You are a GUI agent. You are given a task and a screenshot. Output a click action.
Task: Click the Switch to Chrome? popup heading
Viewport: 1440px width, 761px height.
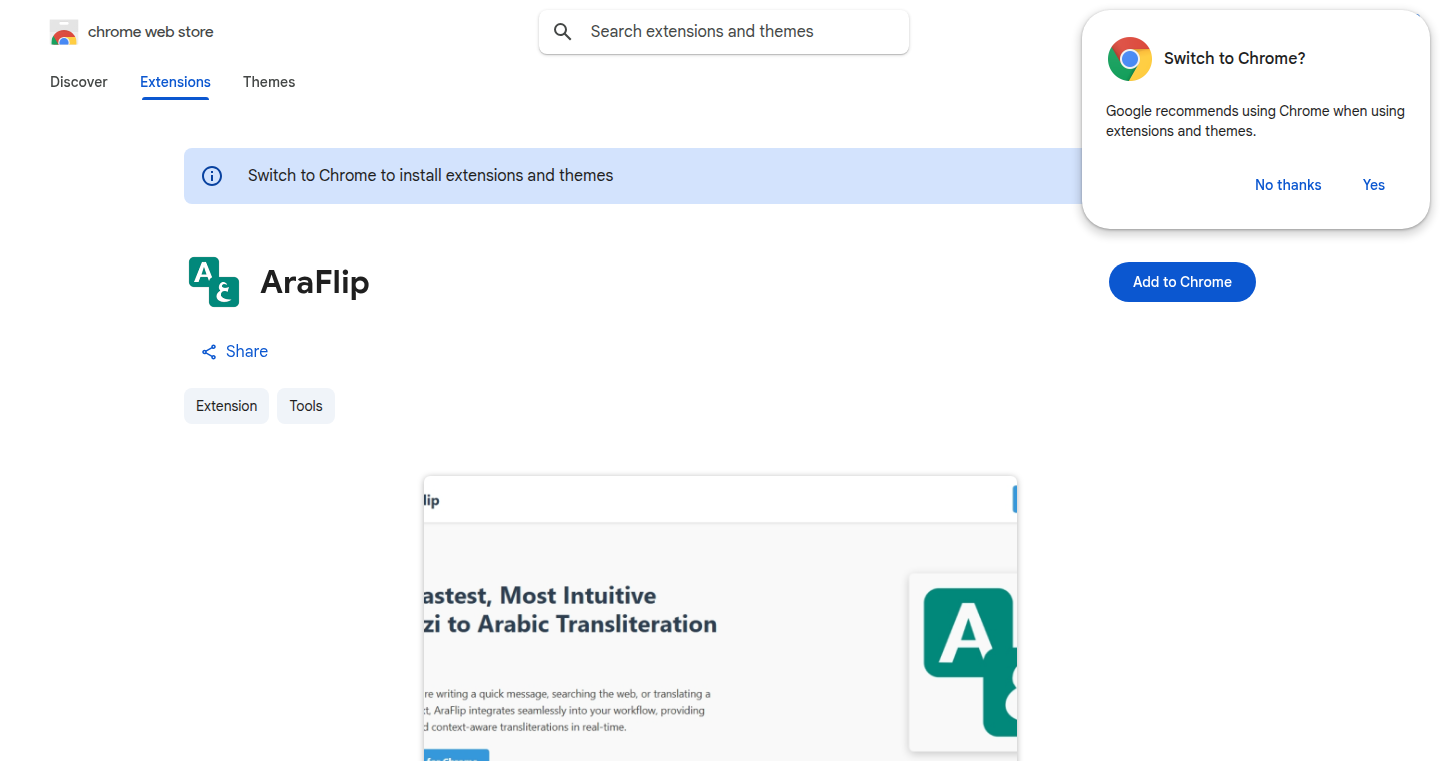[1235, 59]
